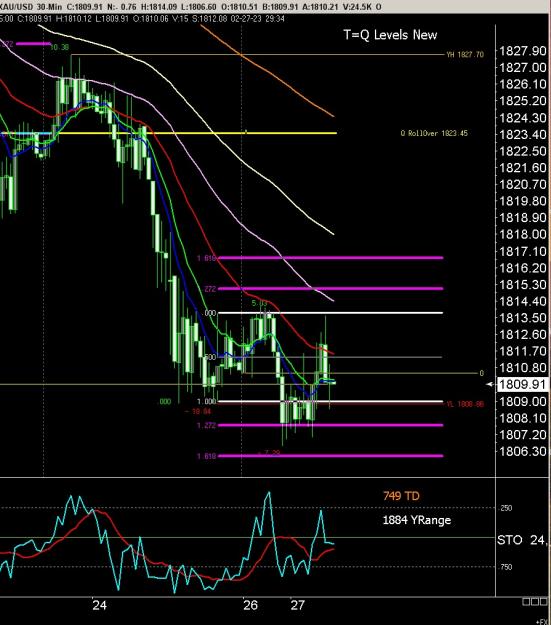Select the YL 1808.86 level label
The width and height of the screenshot is (551, 625).
tap(465, 404)
